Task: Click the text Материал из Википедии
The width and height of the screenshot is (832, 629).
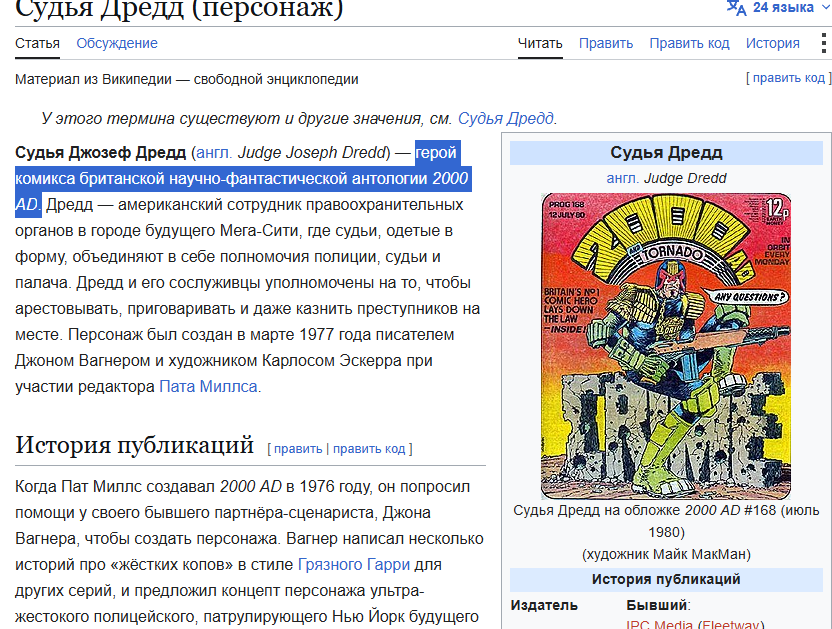Action: coord(93,79)
